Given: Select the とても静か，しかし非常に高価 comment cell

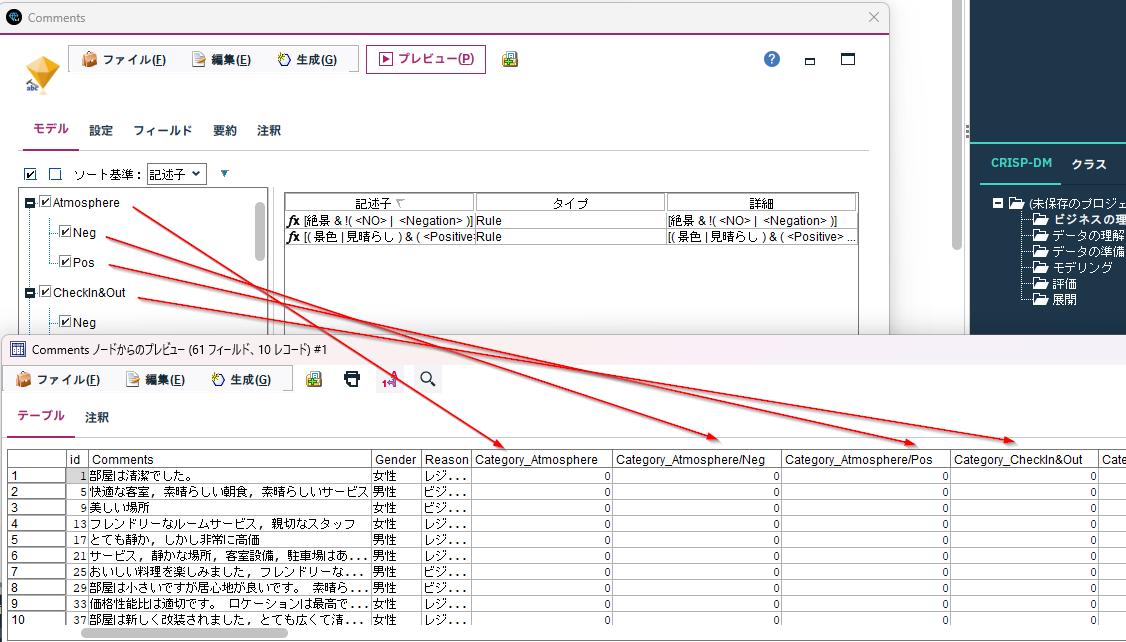Looking at the screenshot, I should click(x=230, y=539).
